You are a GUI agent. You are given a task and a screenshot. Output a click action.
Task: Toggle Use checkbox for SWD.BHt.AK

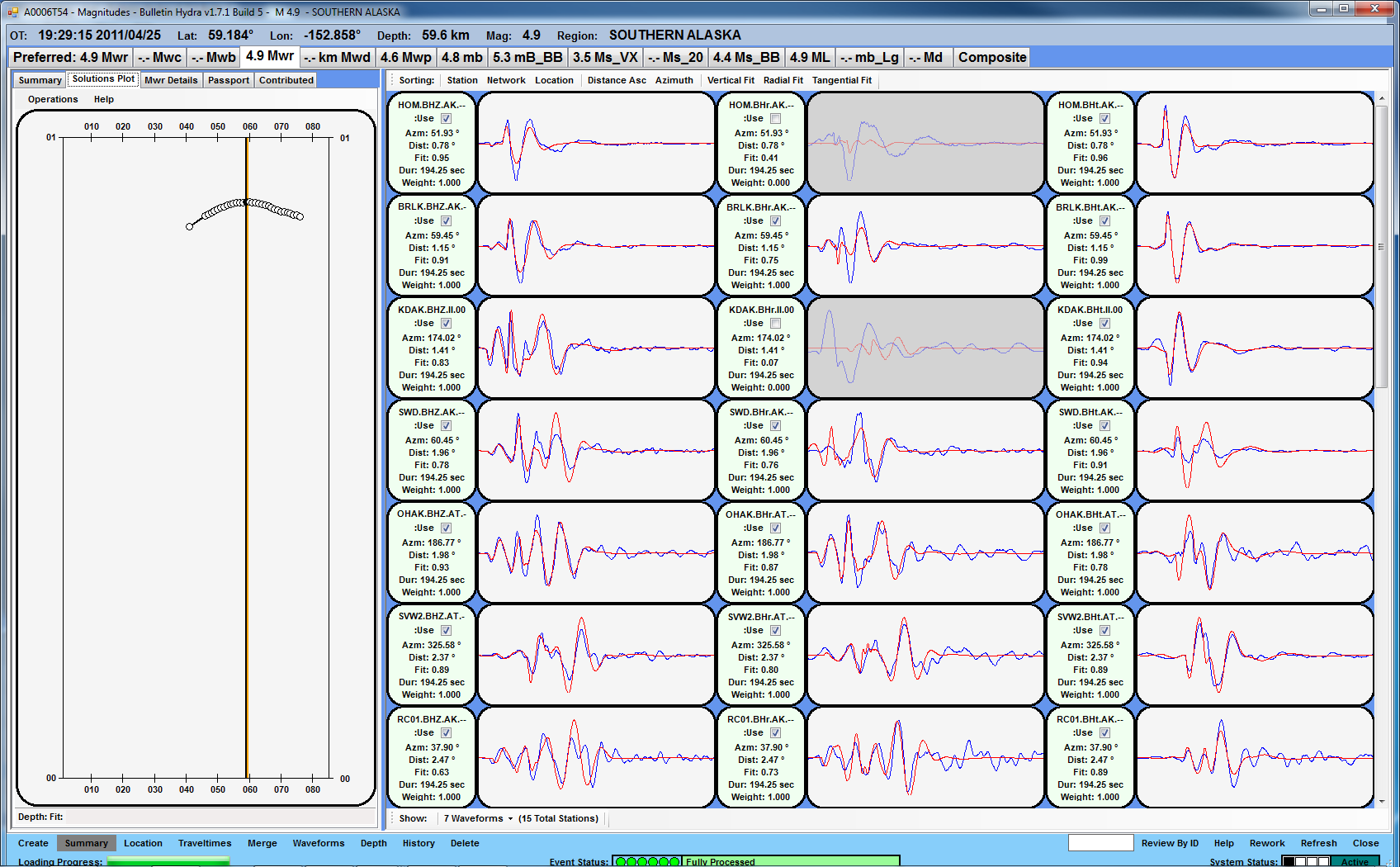click(1104, 426)
